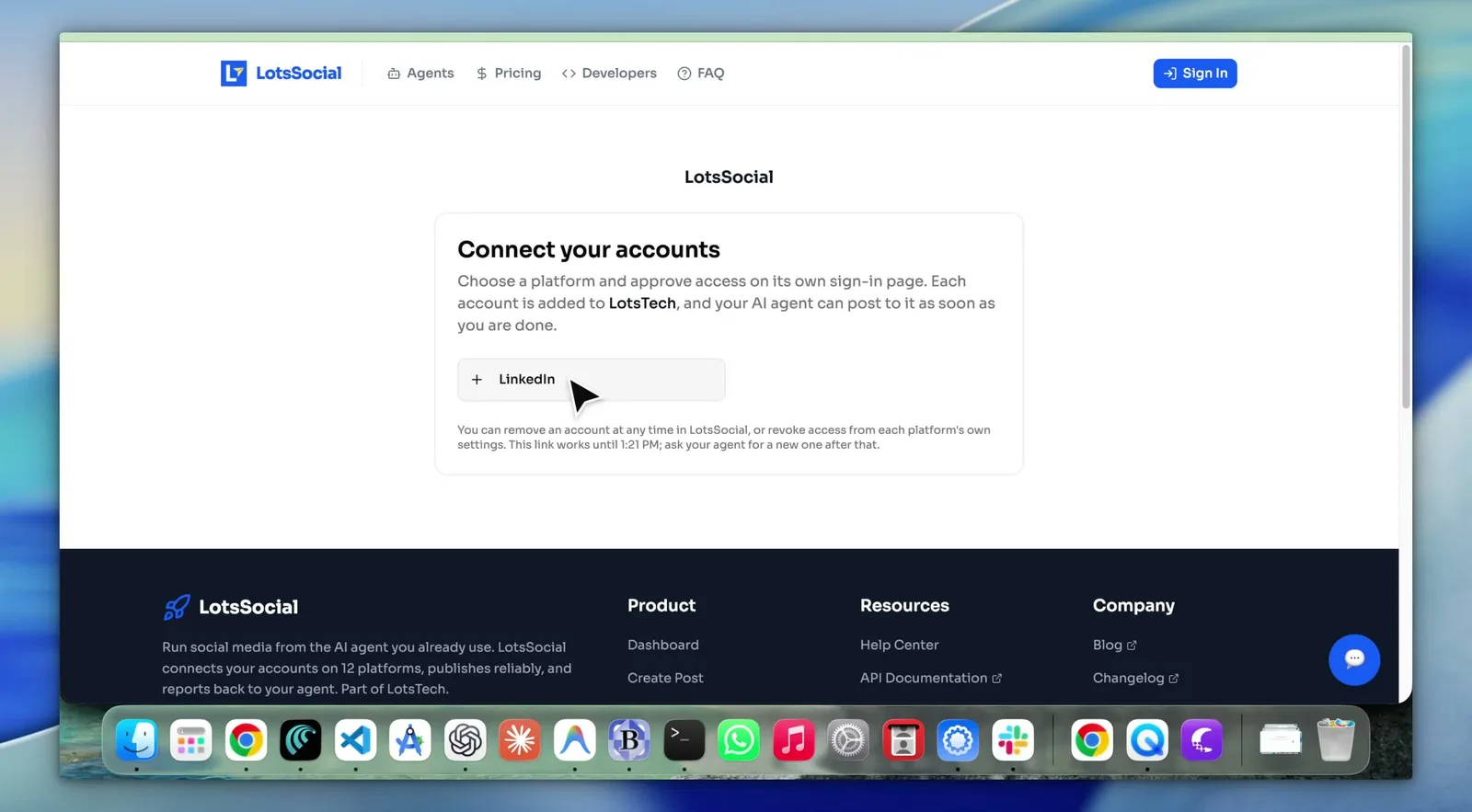The height and width of the screenshot is (812, 1472).
Task: Open the Create Post footer link
Action: tap(665, 678)
